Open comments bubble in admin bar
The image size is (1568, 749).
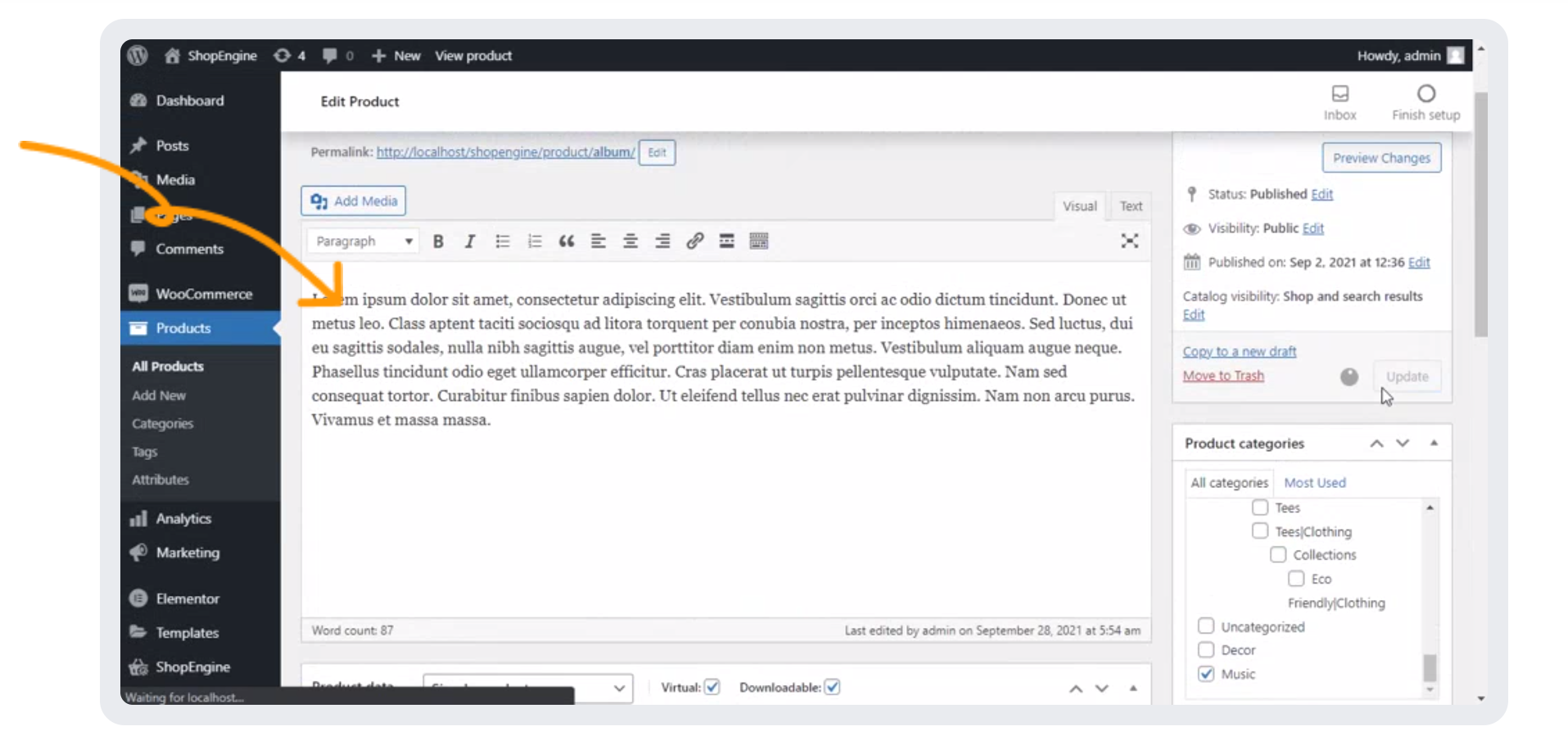(337, 55)
